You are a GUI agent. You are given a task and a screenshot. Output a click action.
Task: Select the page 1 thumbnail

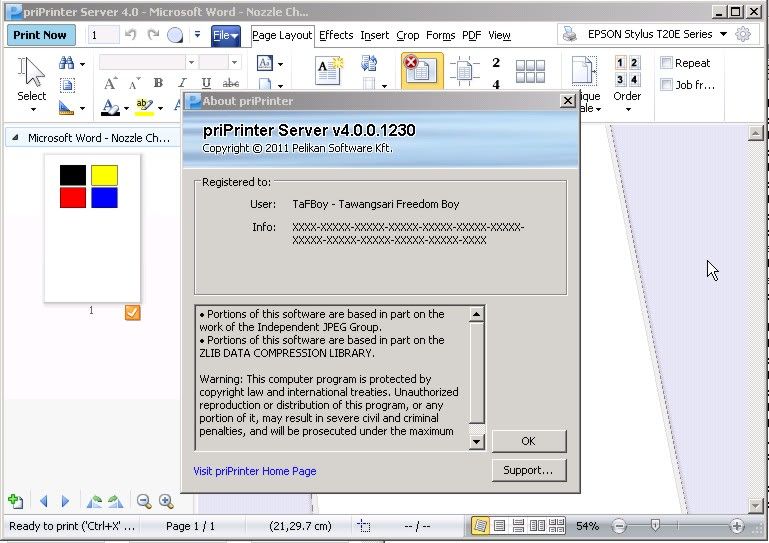tap(92, 228)
